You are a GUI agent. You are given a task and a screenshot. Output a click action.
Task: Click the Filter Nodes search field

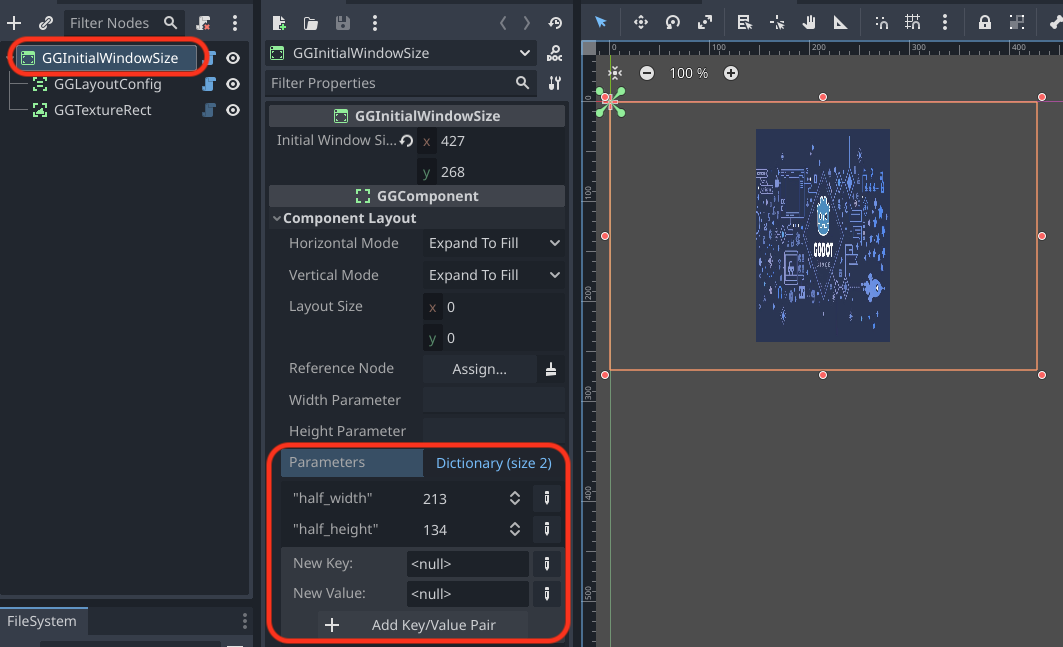point(122,23)
